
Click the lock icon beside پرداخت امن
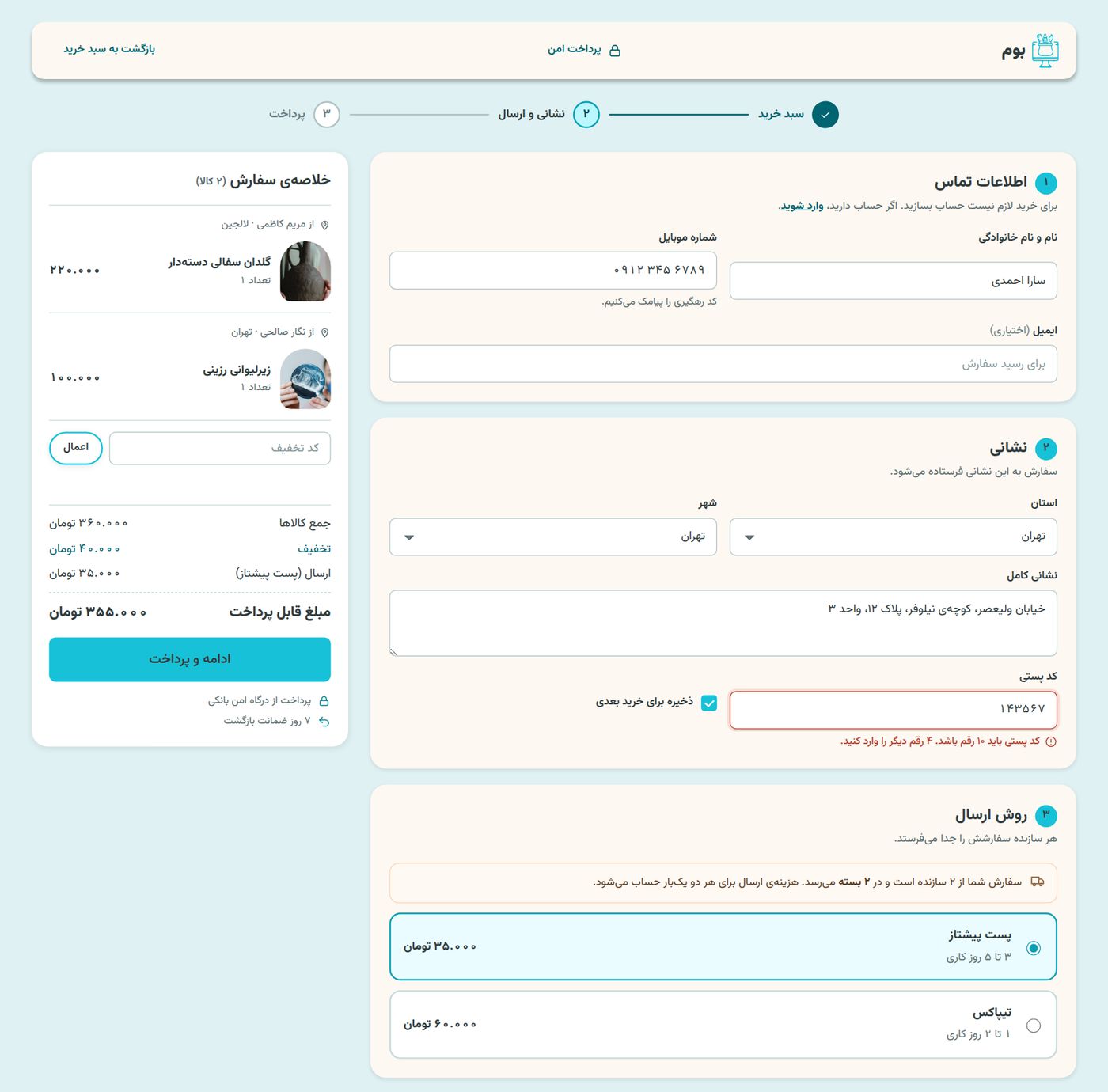coord(615,51)
